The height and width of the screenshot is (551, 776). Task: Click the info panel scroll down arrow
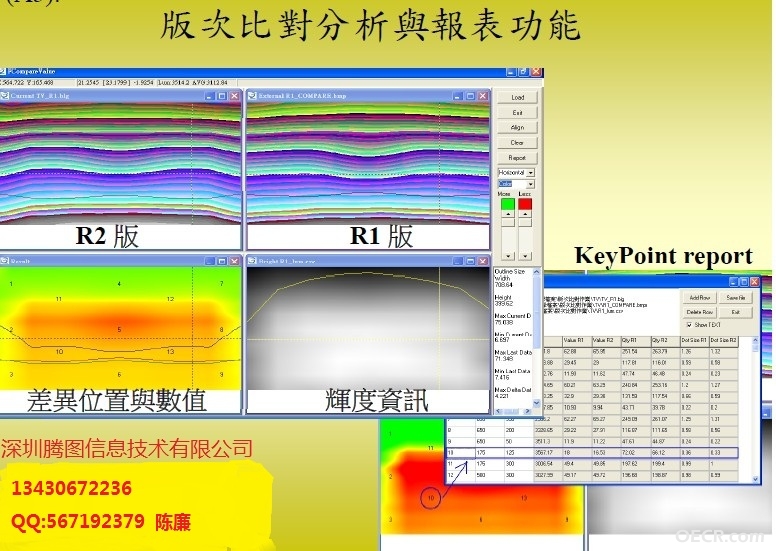point(536,404)
